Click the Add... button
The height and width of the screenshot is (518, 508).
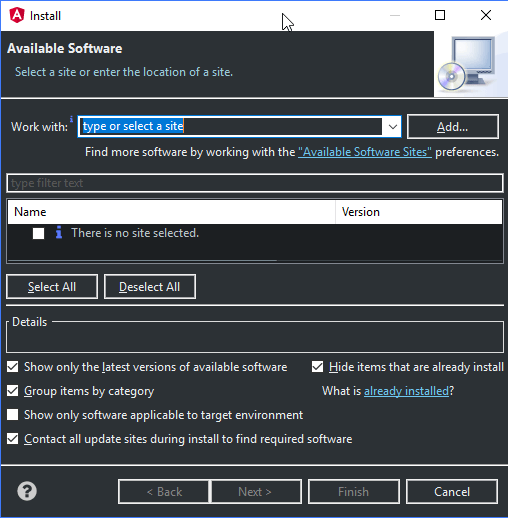pos(453,127)
